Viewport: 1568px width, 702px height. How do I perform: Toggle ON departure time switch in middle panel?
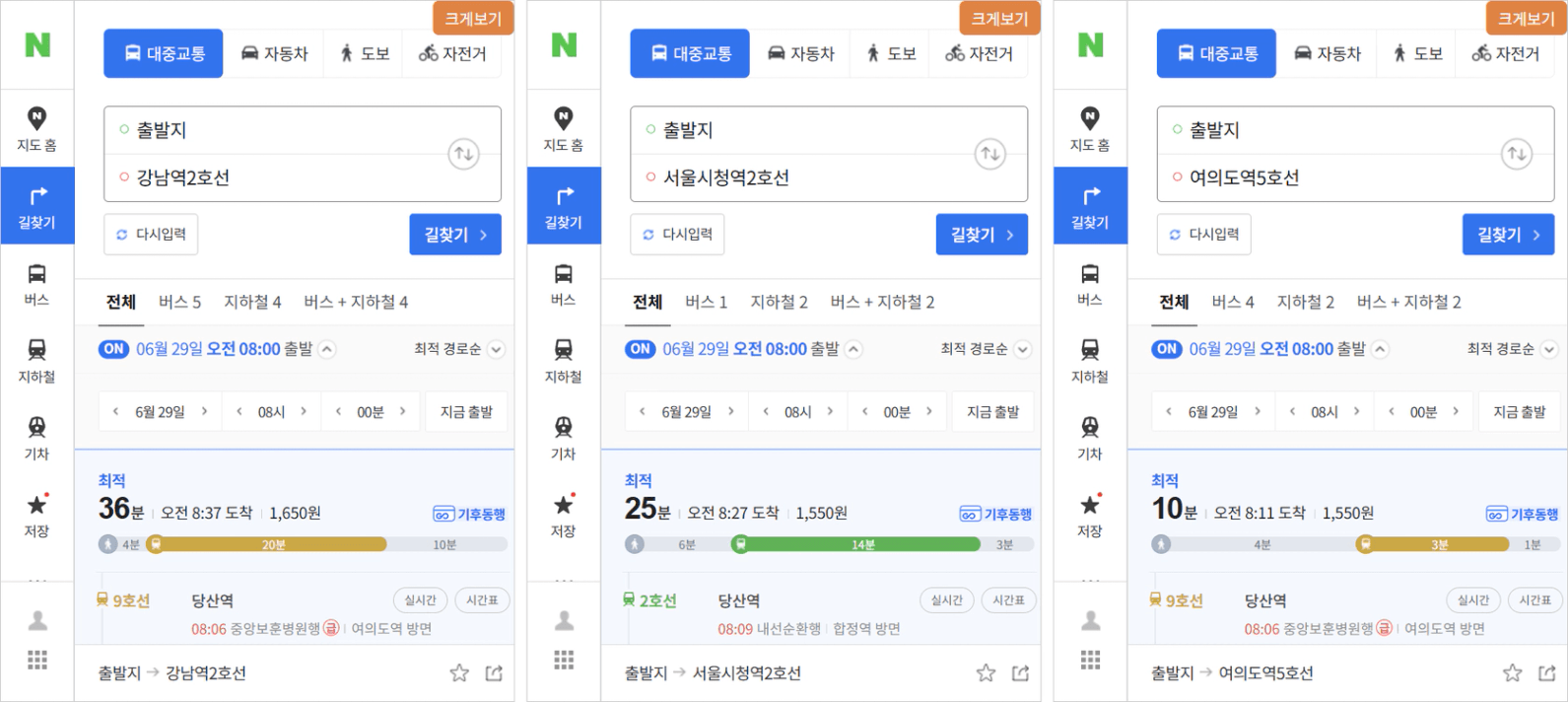coord(641,349)
